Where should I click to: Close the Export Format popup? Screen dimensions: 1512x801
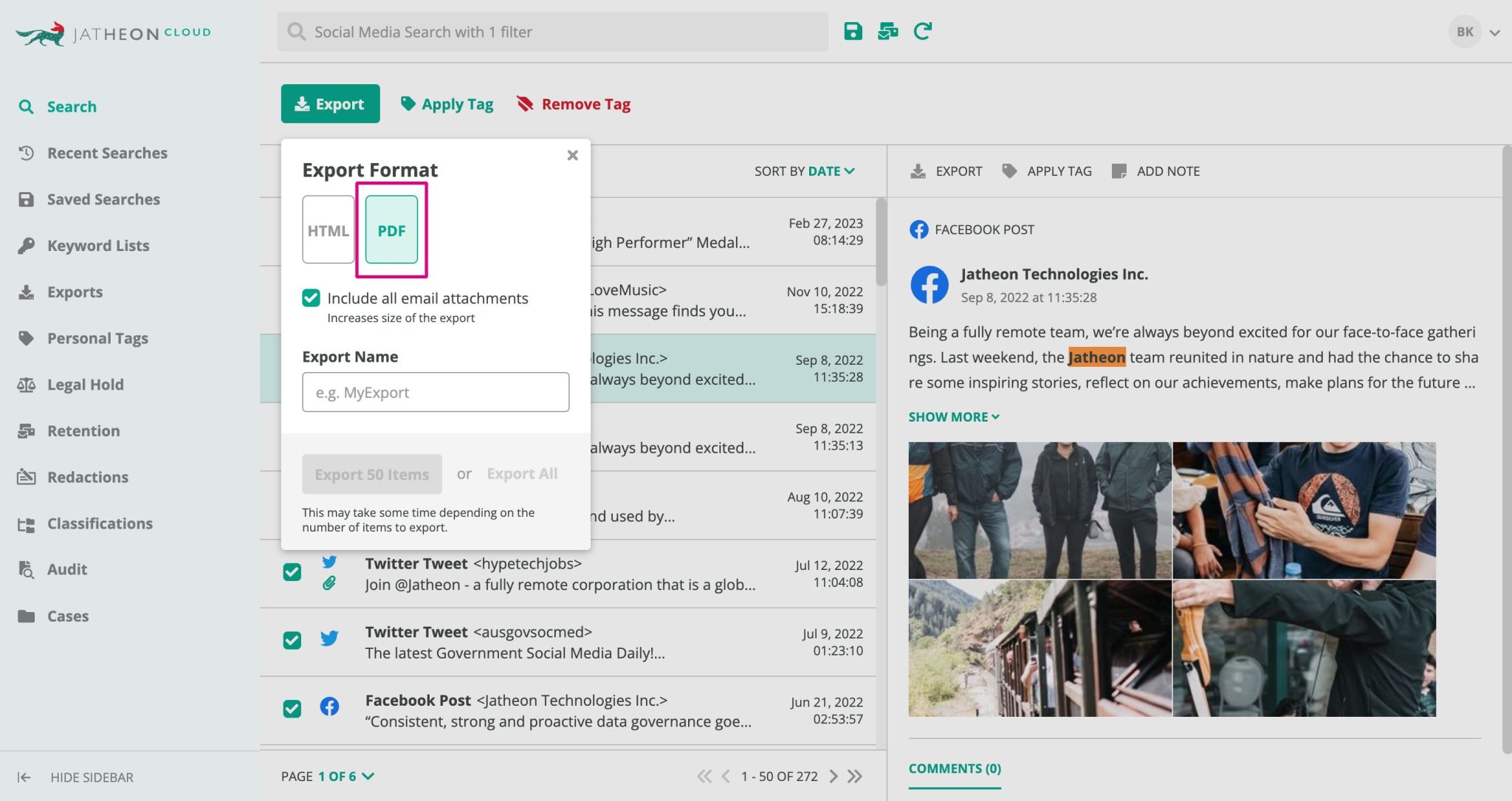[572, 155]
